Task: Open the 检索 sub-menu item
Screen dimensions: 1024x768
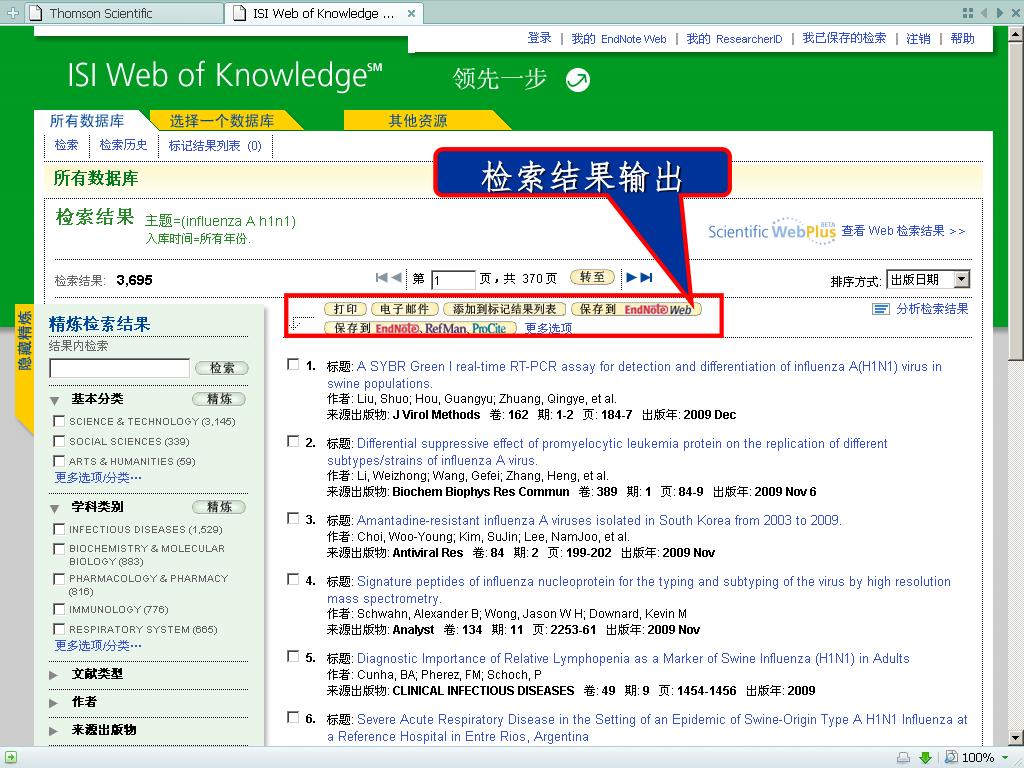Action: click(x=66, y=145)
